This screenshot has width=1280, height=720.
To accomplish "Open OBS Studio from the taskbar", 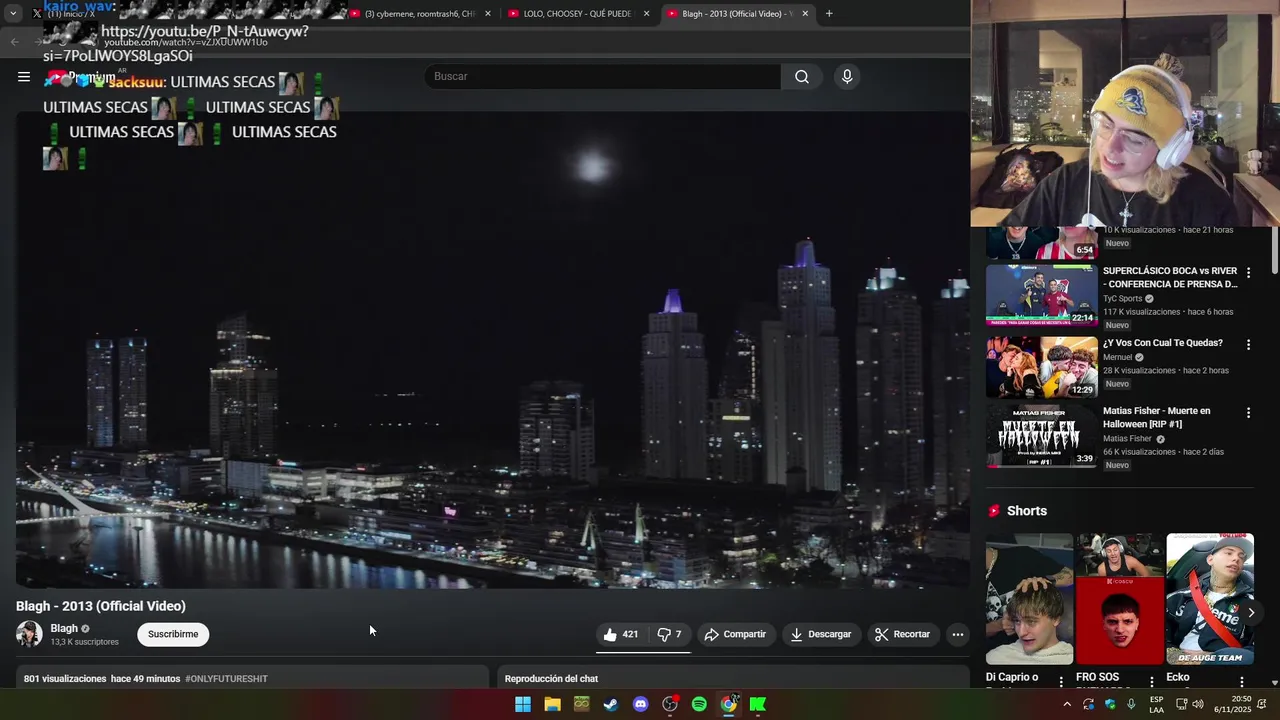I will (670, 704).
